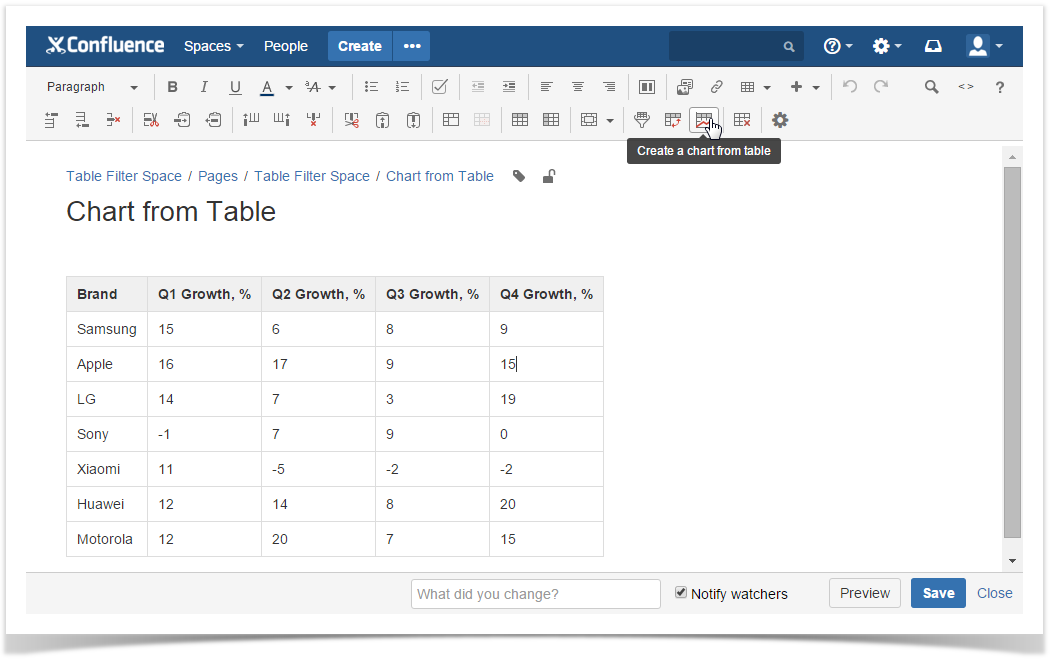Remove the table with red X icon

(x=742, y=121)
